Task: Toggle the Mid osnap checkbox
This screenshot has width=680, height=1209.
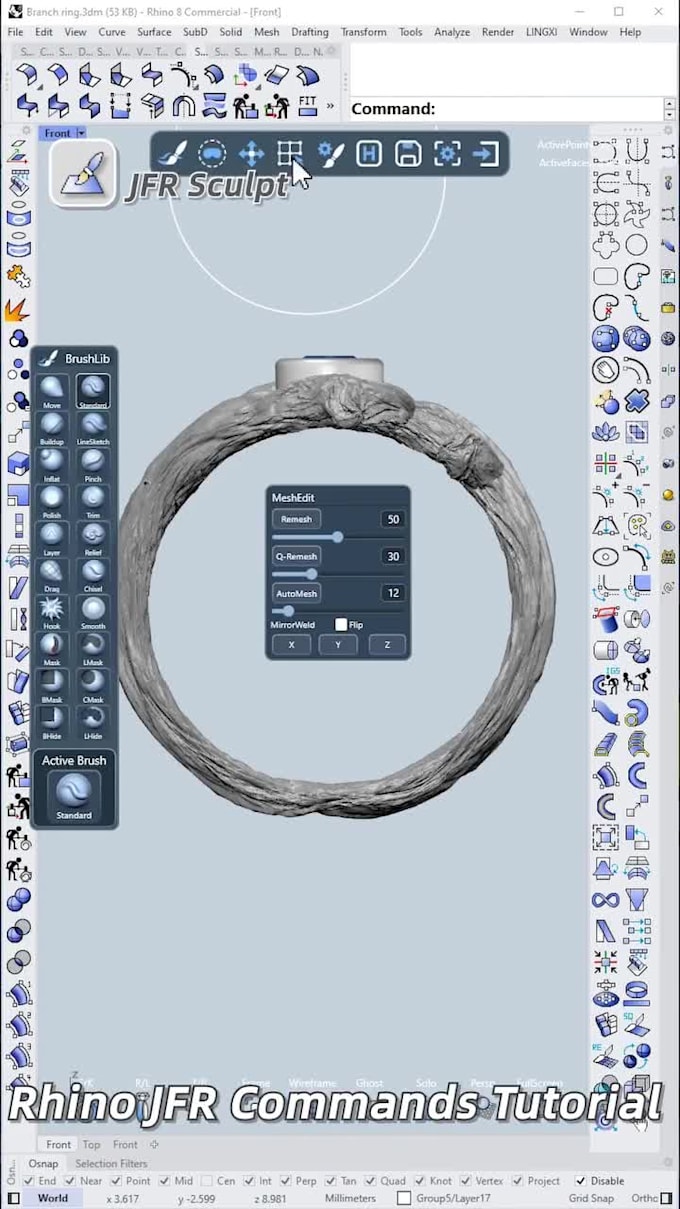Action: coord(163,1181)
